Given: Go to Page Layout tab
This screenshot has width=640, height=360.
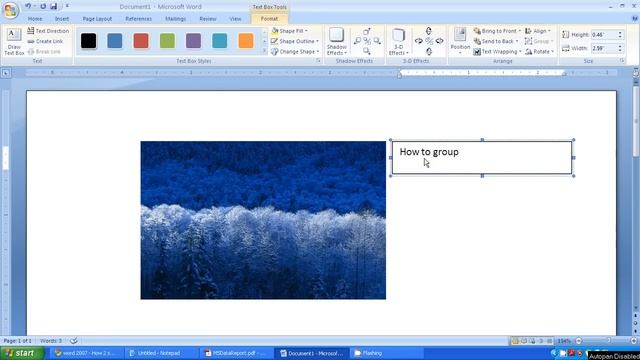Looking at the screenshot, I should click(x=97, y=19).
